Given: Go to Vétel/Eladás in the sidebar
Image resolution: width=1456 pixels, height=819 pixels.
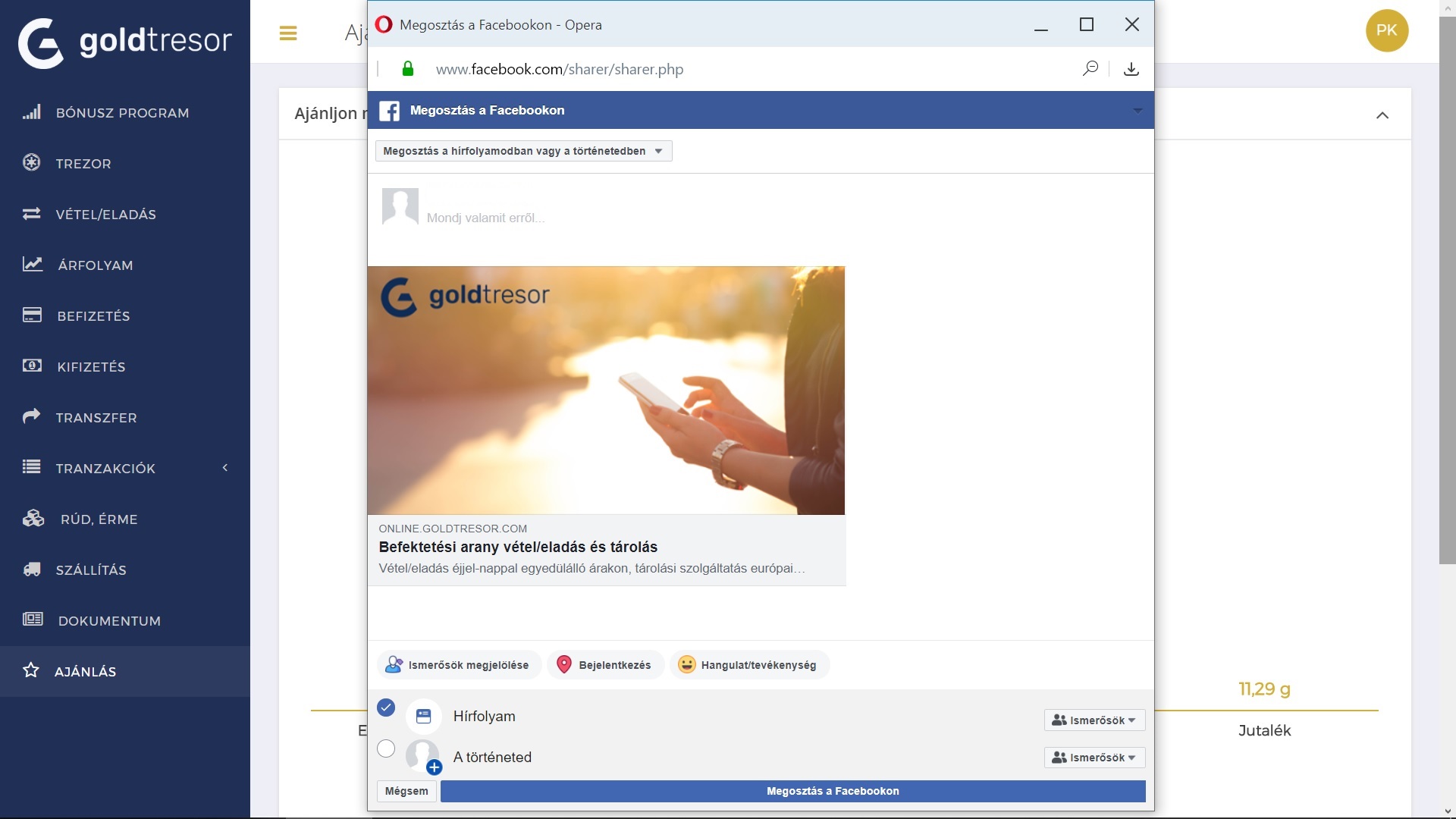Looking at the screenshot, I should click(x=125, y=215).
